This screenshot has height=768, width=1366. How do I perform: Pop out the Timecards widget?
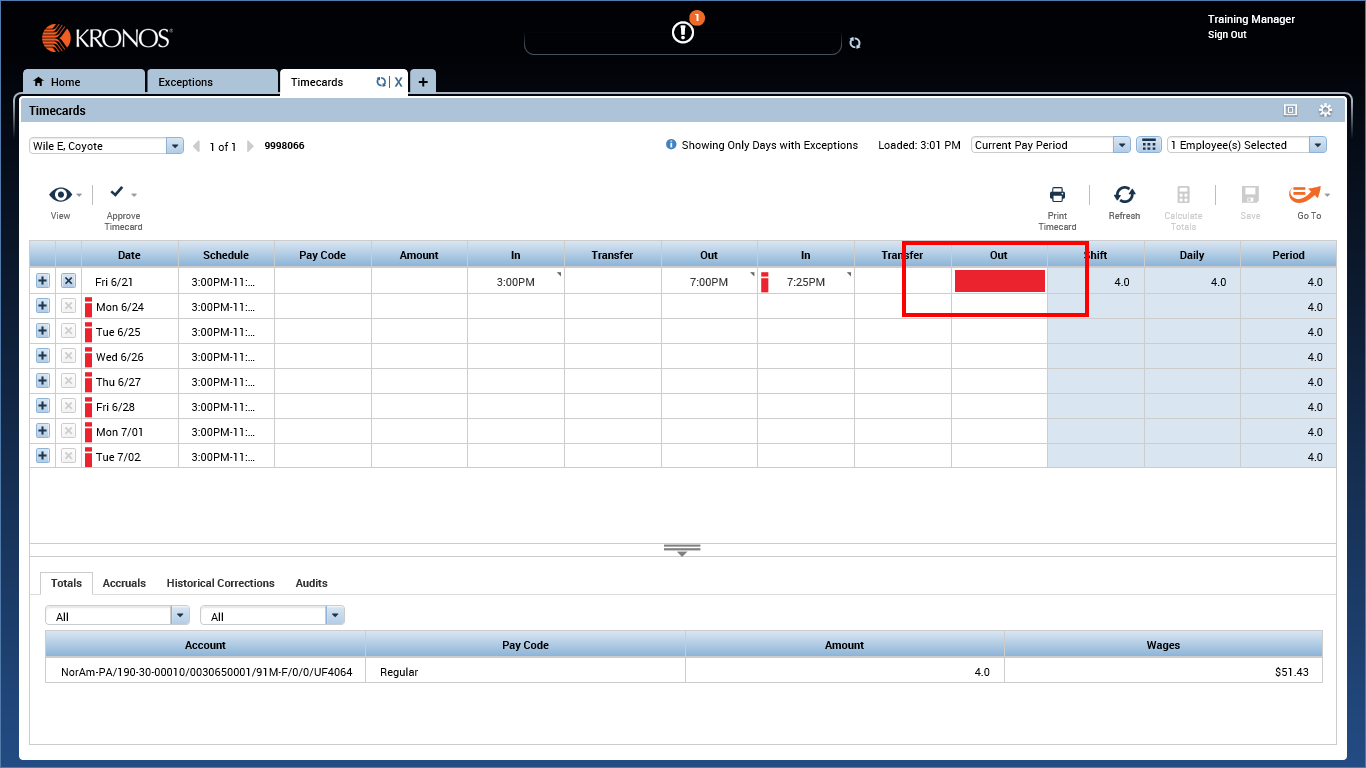(x=1289, y=110)
